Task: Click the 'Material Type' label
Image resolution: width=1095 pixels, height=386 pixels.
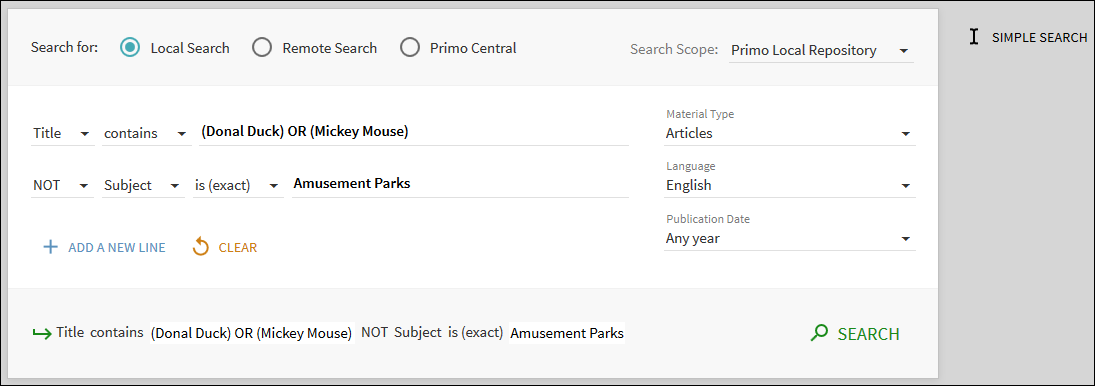Action: point(700,114)
